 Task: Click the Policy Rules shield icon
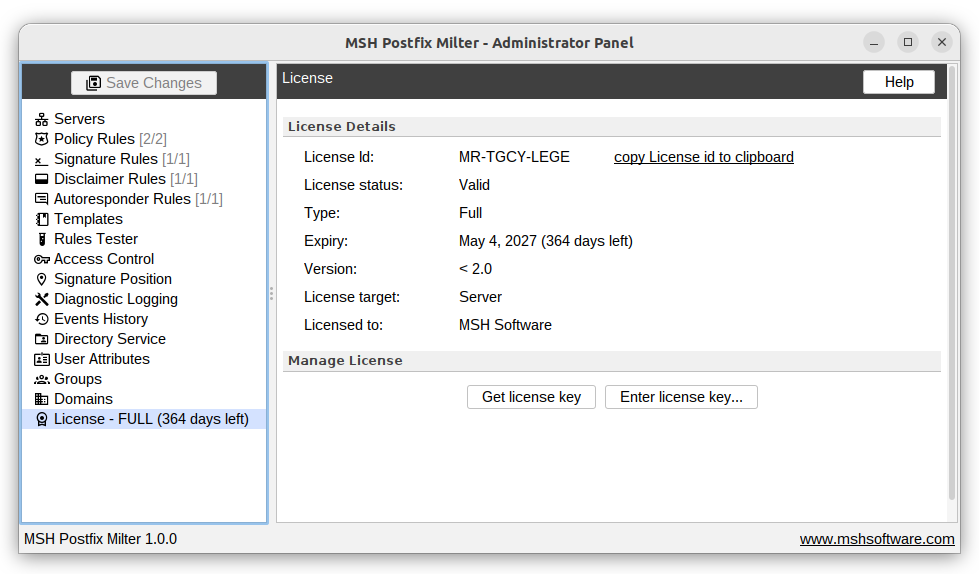point(41,139)
